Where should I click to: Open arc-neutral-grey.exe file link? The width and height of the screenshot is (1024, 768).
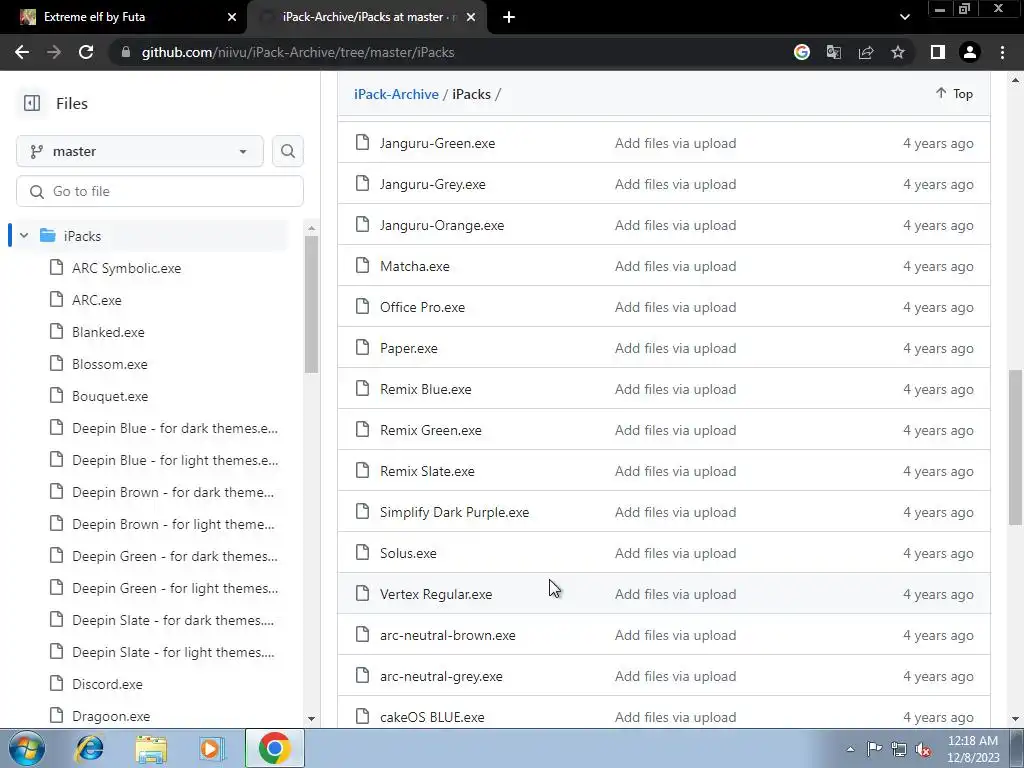click(441, 677)
